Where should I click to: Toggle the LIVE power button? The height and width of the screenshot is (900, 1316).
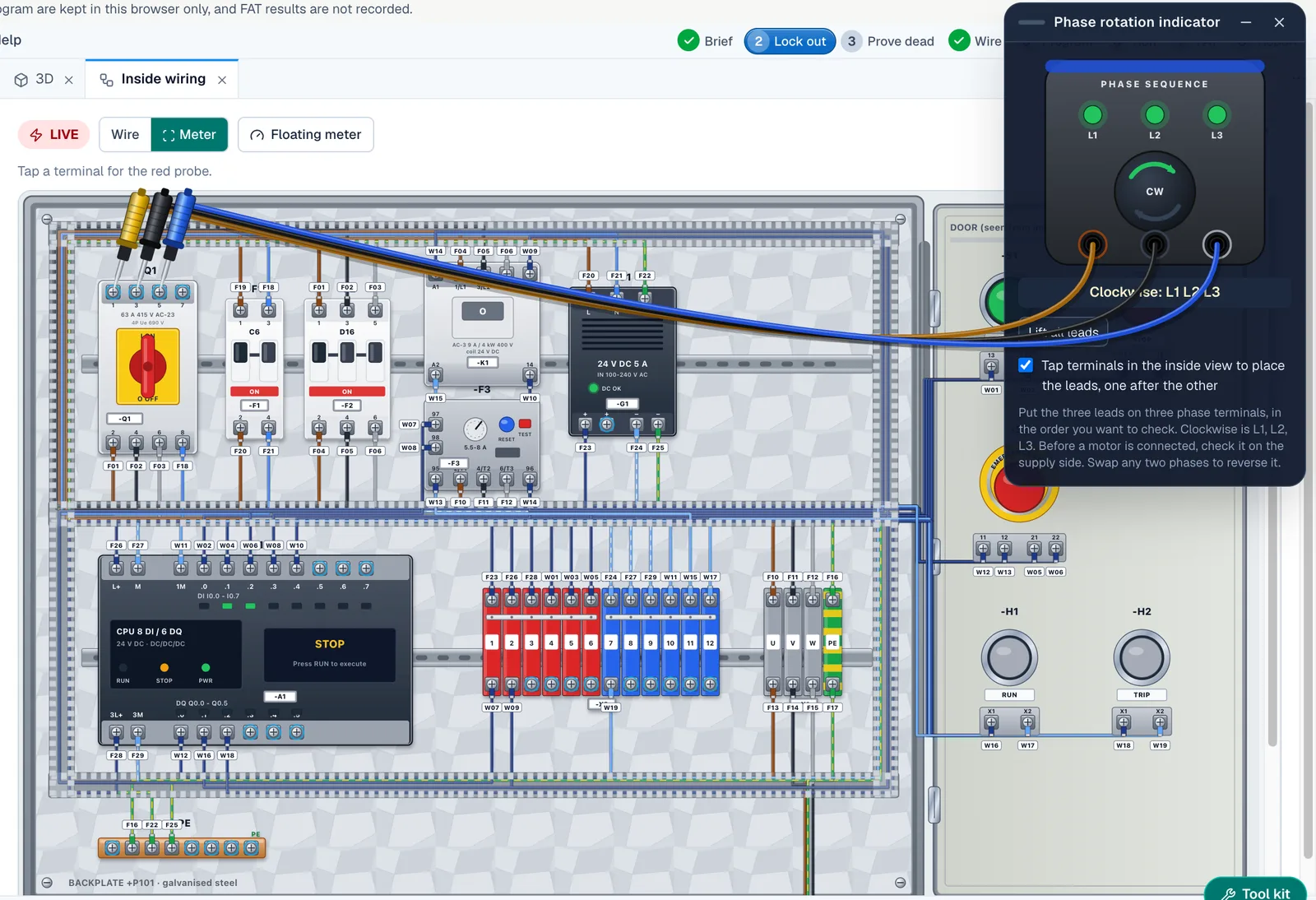(x=54, y=134)
